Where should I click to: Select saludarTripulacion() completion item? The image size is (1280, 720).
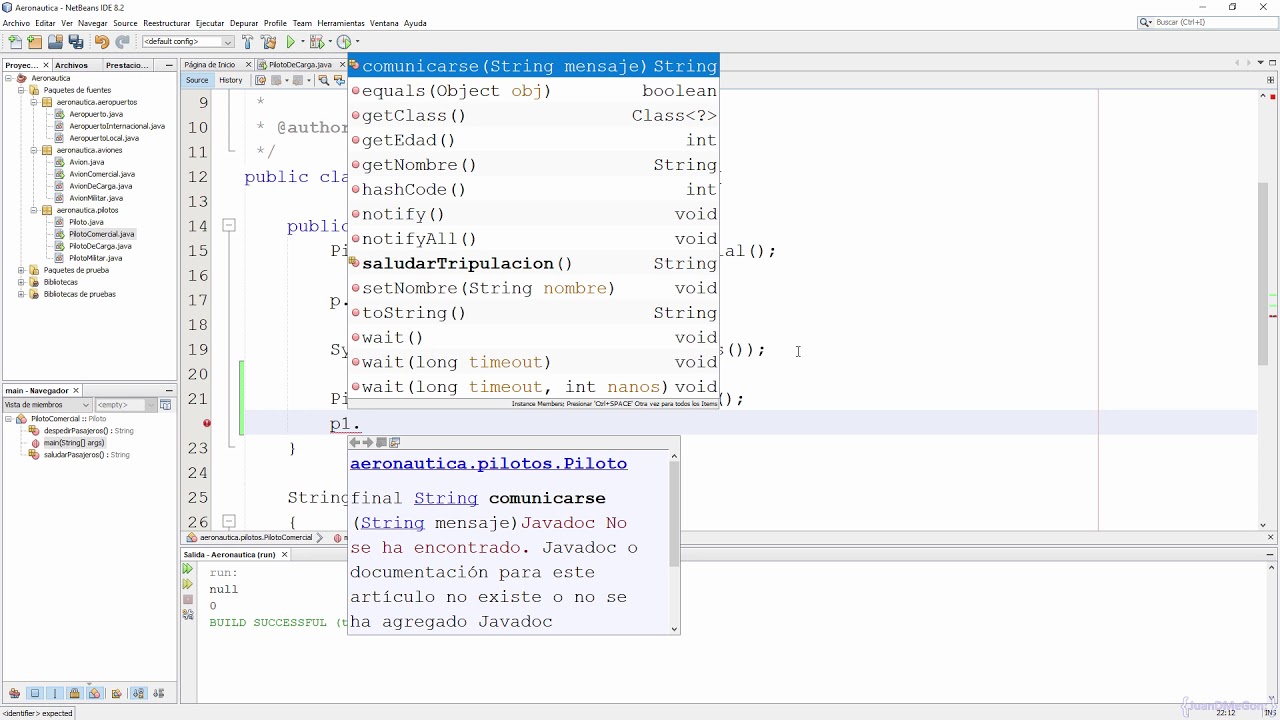pos(533,264)
